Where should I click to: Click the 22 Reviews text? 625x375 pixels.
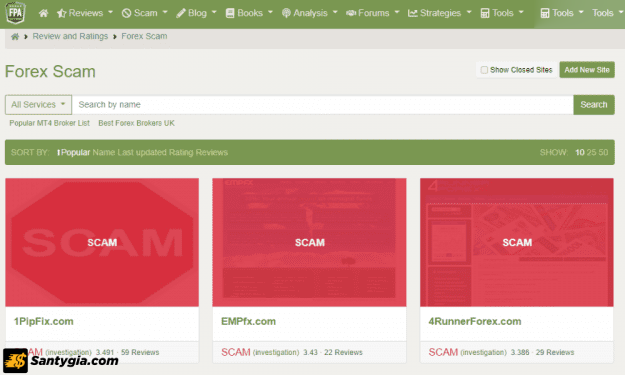pos(343,352)
